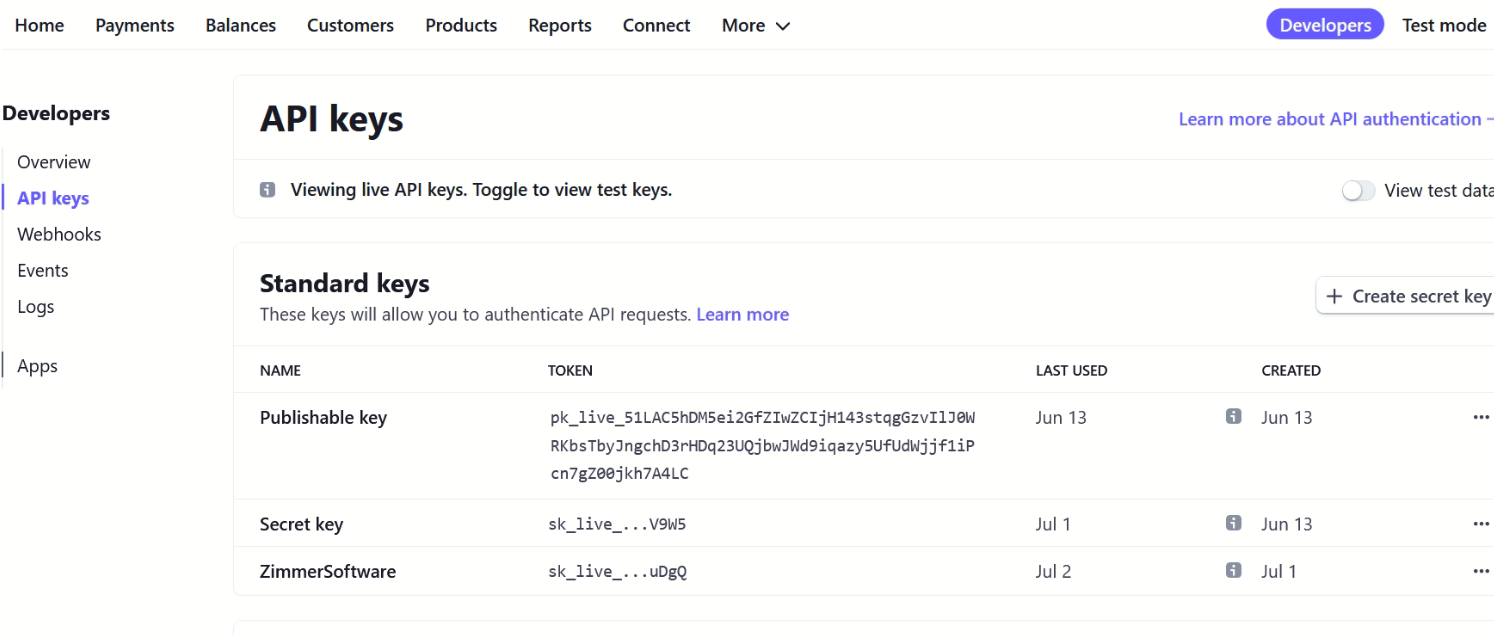Click the publishable key token to copy
This screenshot has width=1494, height=635.
click(762, 445)
